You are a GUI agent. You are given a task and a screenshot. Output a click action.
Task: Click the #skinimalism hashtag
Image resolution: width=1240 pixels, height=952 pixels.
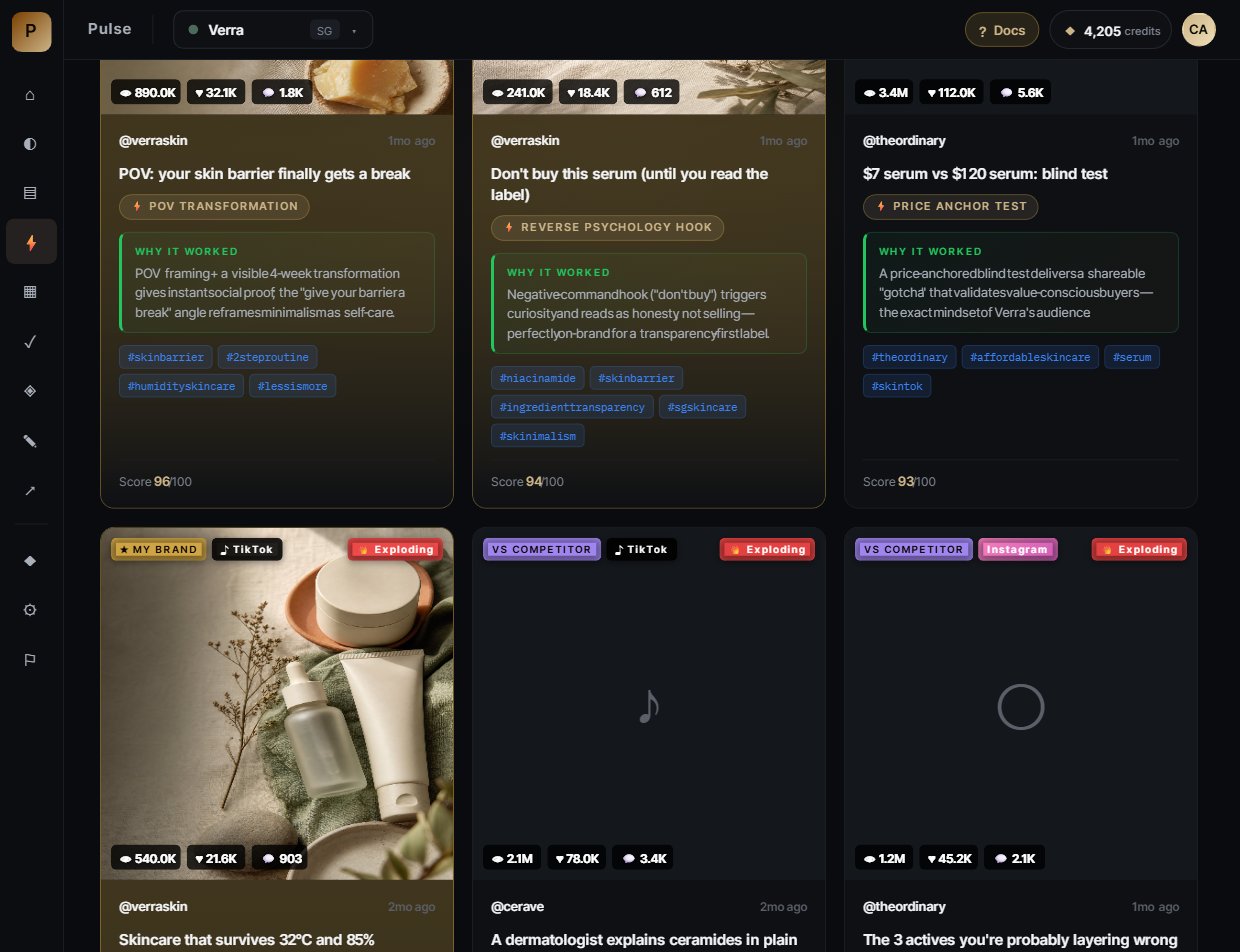pos(537,436)
